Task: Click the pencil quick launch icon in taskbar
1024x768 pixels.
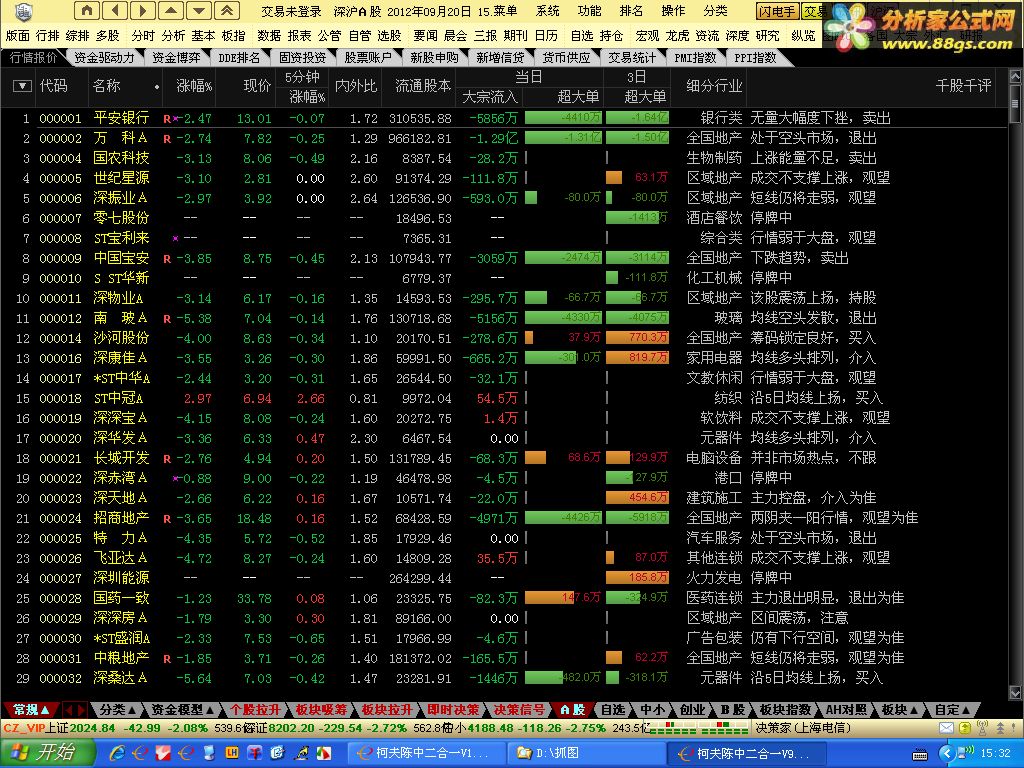Action: coord(302,753)
